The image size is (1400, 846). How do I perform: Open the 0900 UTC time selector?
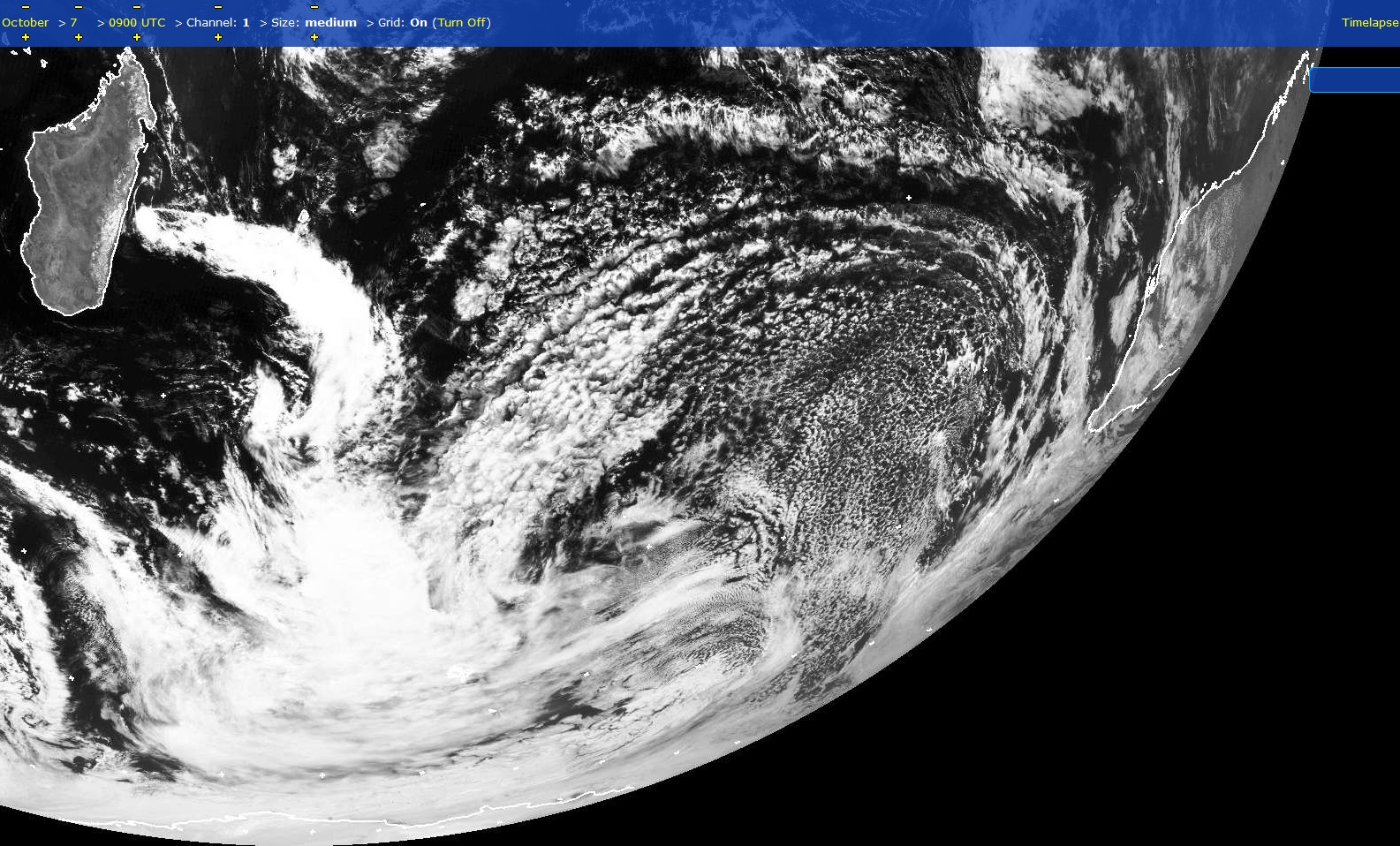coord(137,22)
